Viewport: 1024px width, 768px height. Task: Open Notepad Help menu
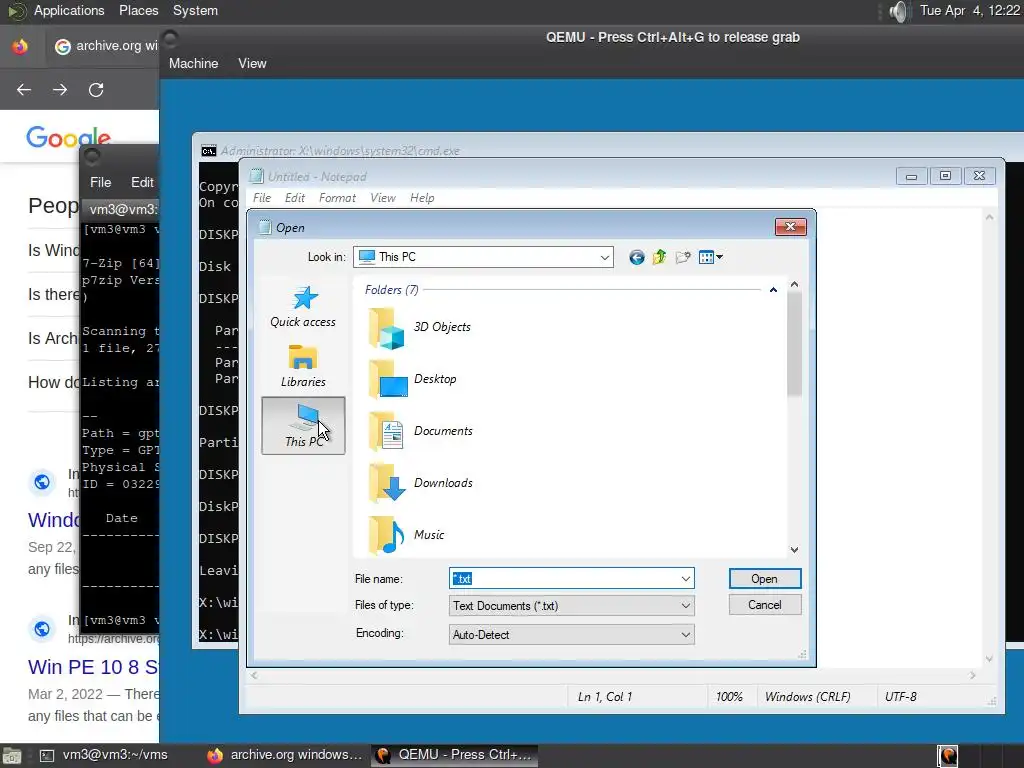point(422,198)
